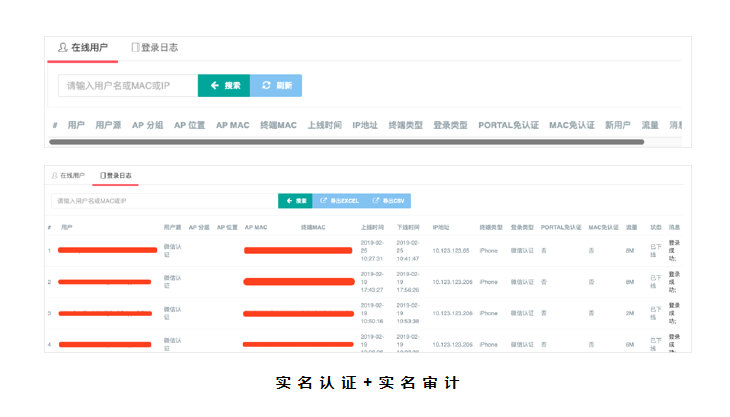Click the 流量 column header in the log table
Image resolution: width=730 pixels, height=417 pixels.
click(x=631, y=227)
